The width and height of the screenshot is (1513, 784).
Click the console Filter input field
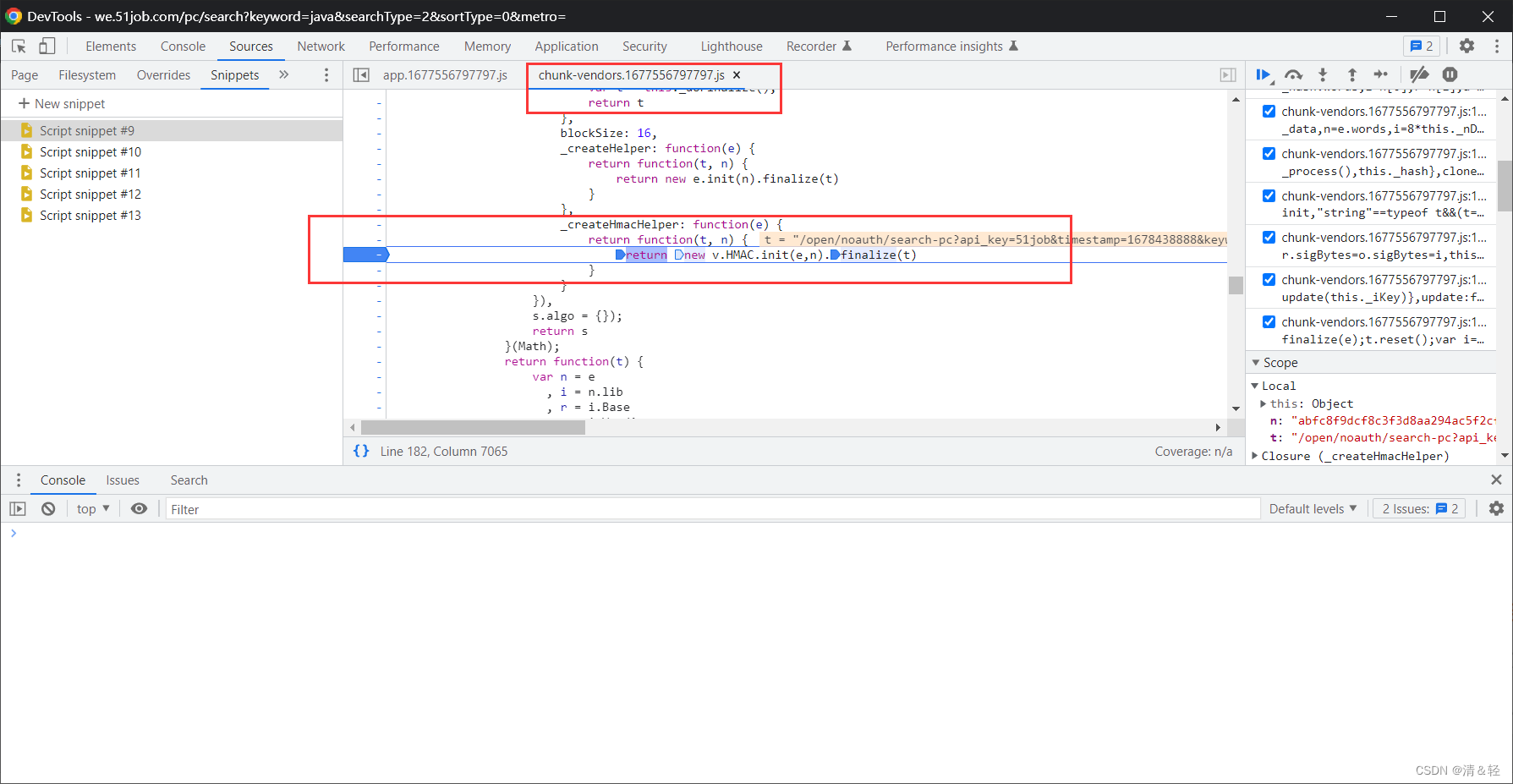(710, 508)
